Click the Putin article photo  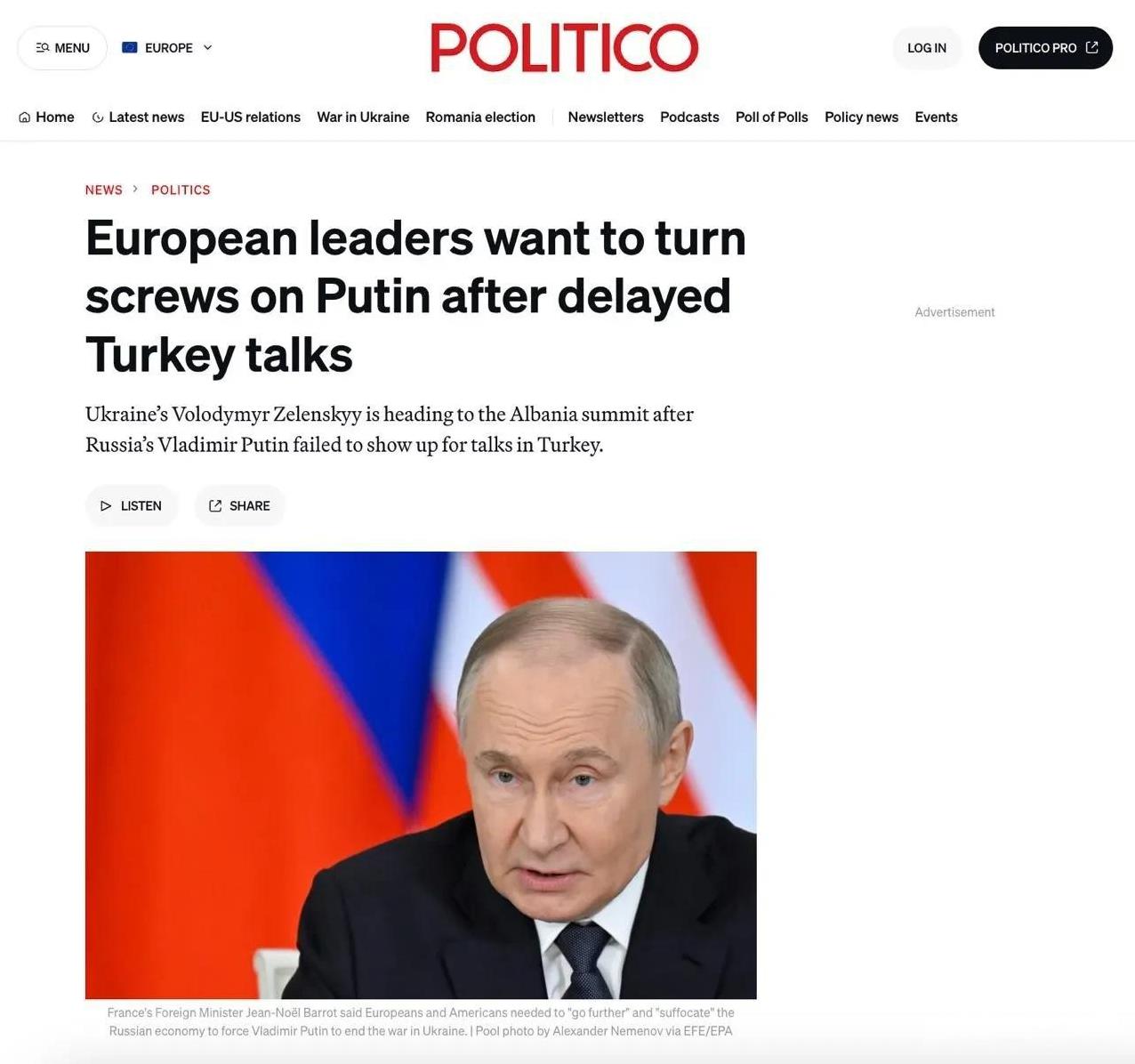coord(421,775)
